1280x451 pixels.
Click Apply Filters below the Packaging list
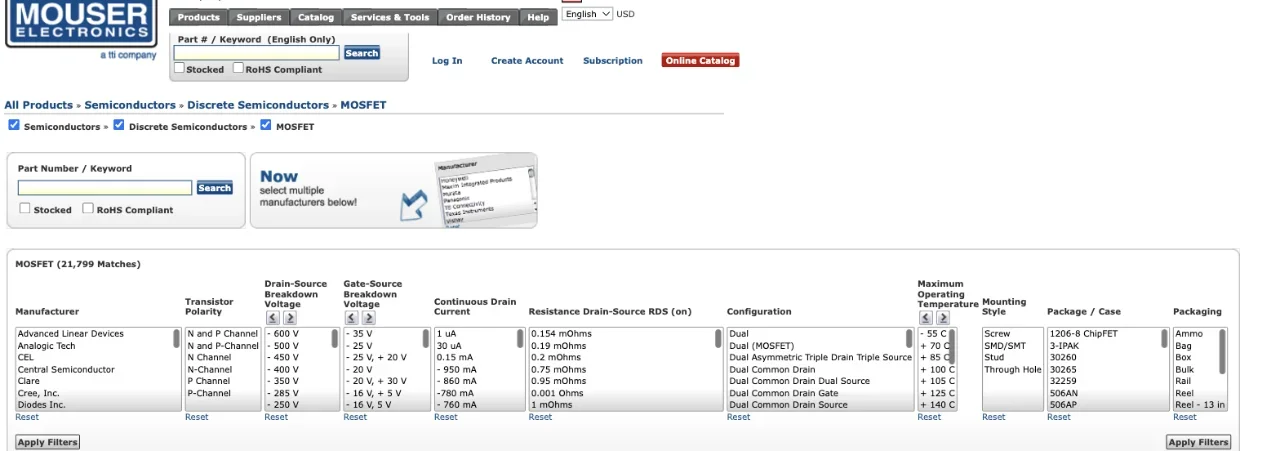click(1199, 442)
